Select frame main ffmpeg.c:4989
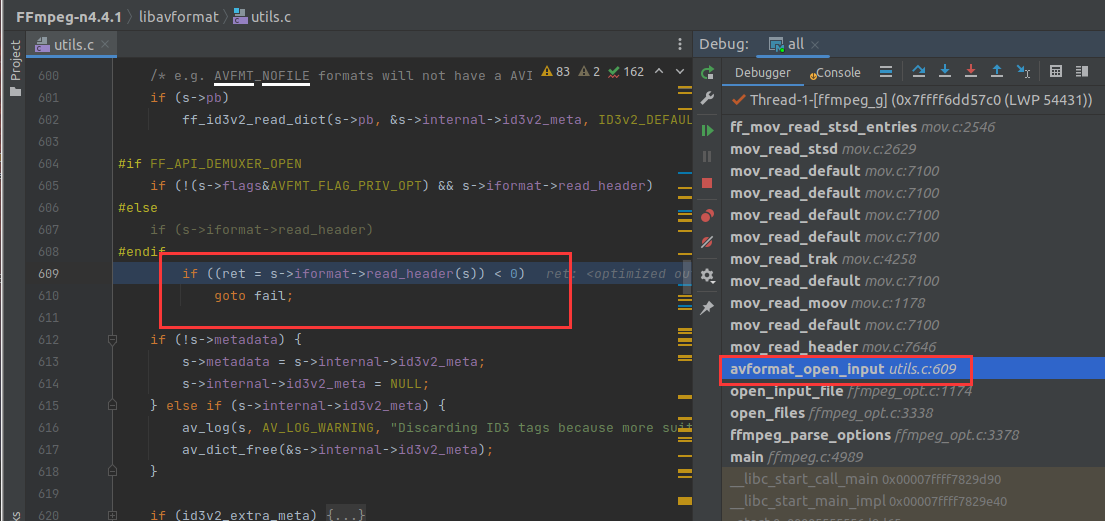The height and width of the screenshot is (521, 1105). point(913,457)
